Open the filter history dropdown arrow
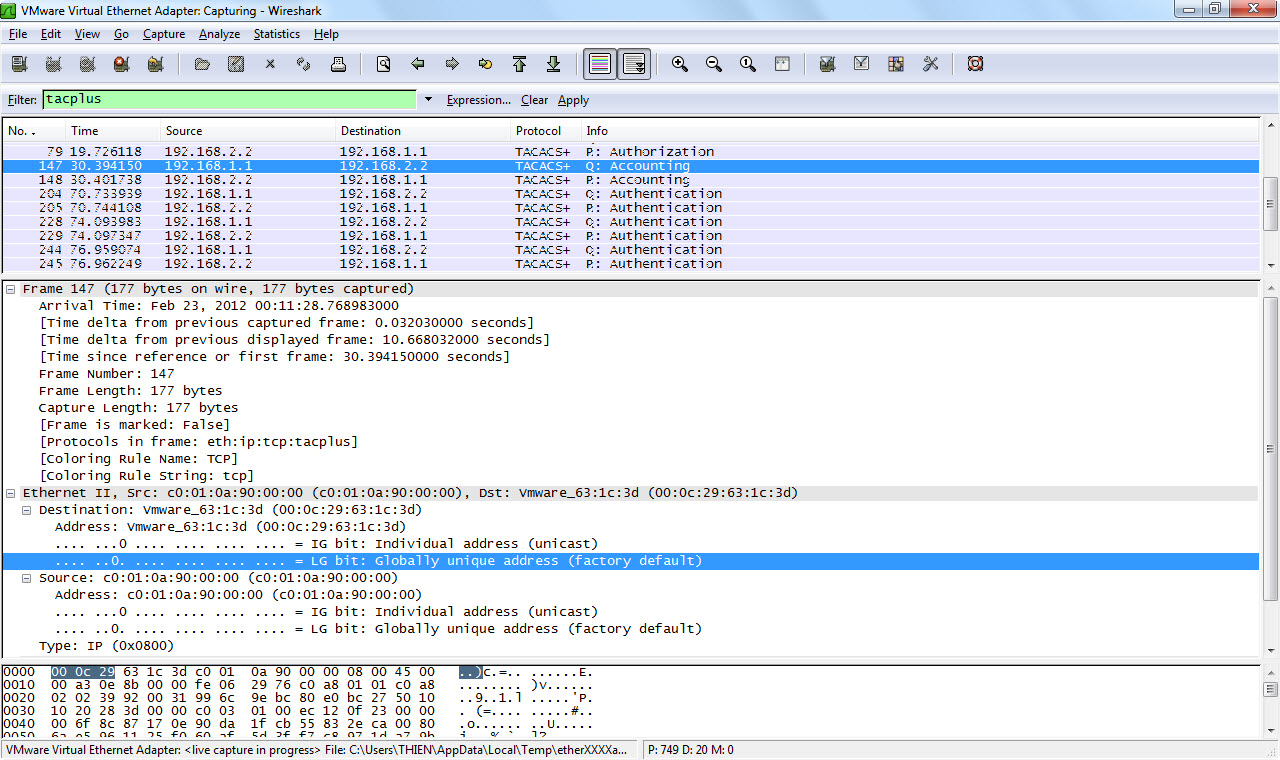The image size is (1280, 760). 428,100
